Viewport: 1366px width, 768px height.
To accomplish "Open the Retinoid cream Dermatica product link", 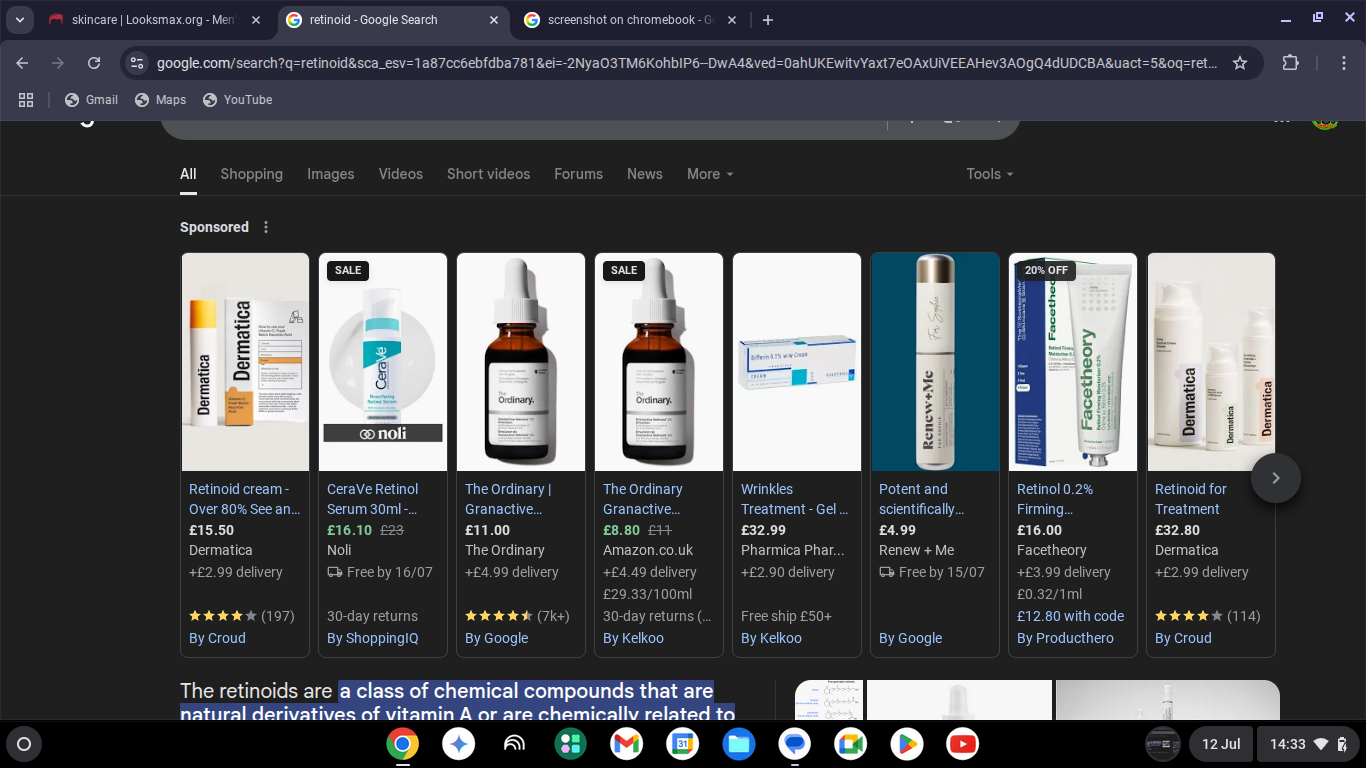I will 244,499.
